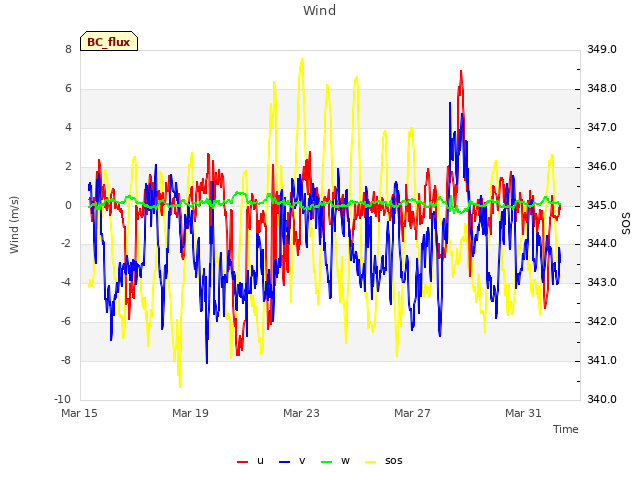Screen dimensions: 640x480
Task: Click the chart title 'Wind'
Action: pos(319,10)
